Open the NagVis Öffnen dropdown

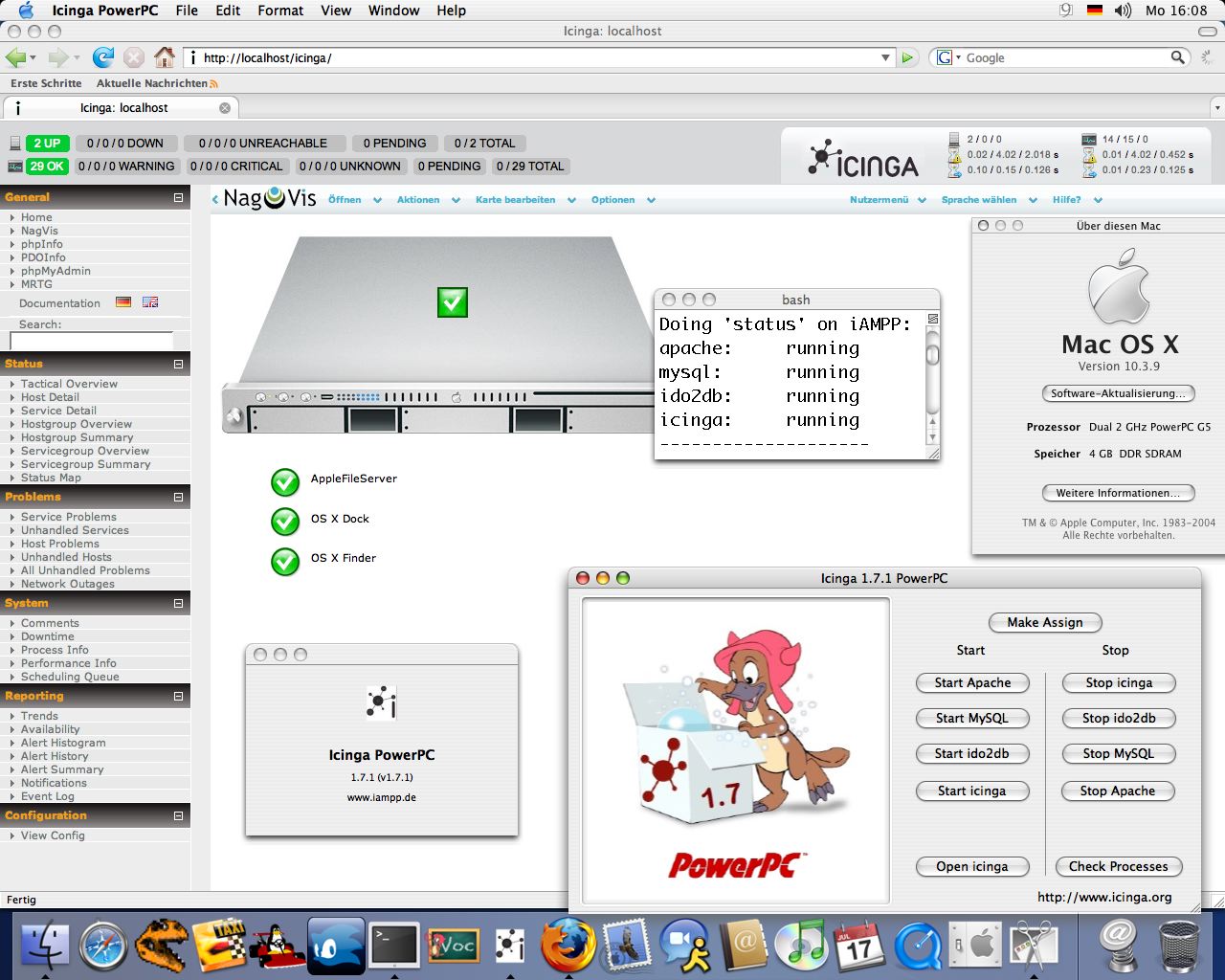[x=354, y=199]
